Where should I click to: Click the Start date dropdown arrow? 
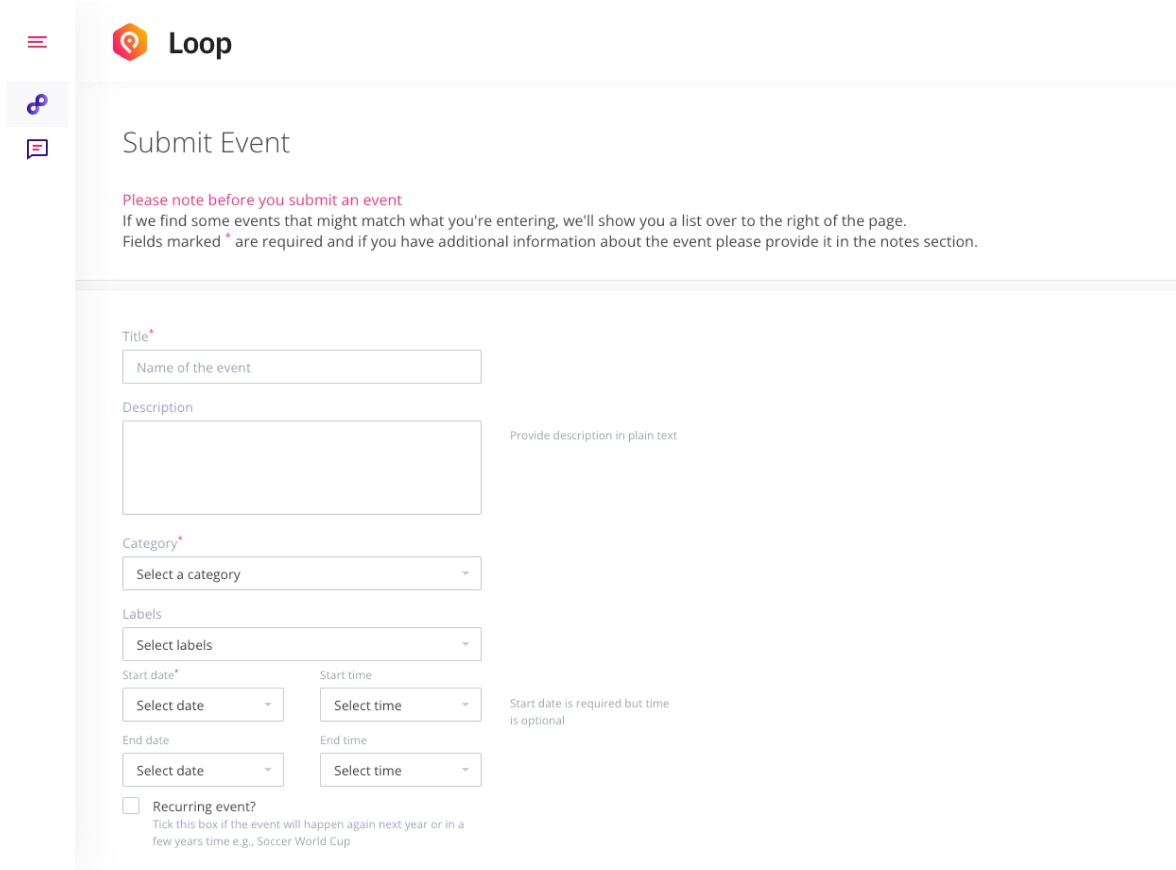(268, 705)
